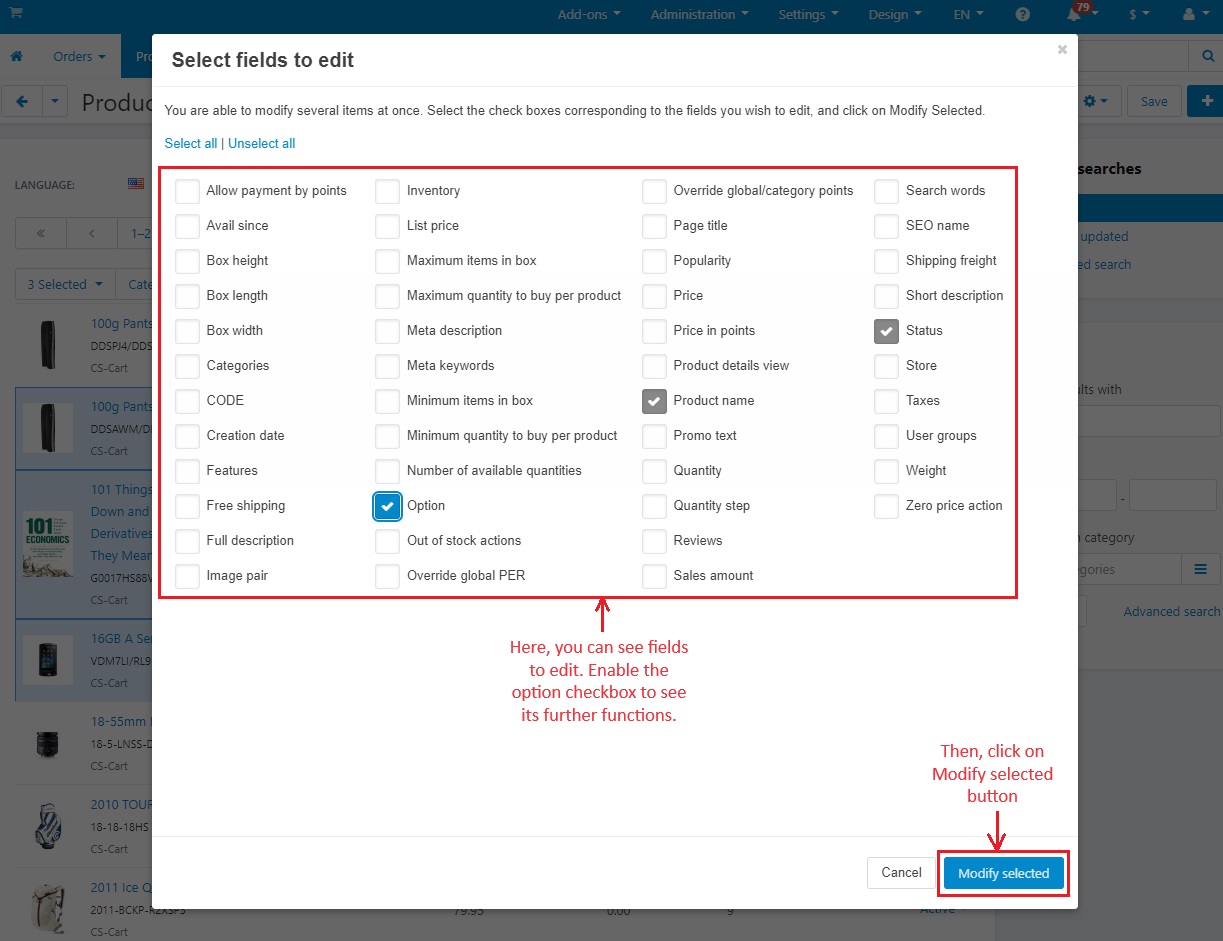Select the SEO name checkbox

tap(886, 226)
